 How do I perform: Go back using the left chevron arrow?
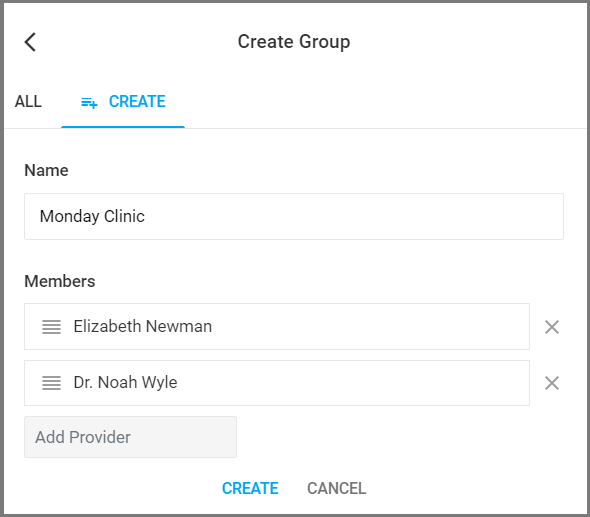click(x=30, y=42)
